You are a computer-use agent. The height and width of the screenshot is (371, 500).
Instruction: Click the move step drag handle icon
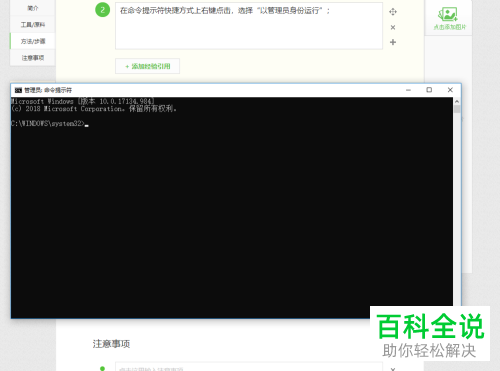click(393, 12)
